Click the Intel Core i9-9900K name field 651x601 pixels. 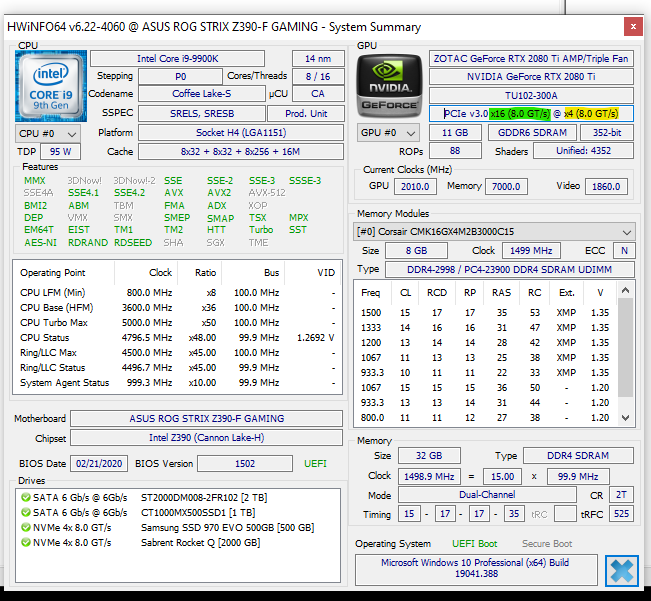177,59
